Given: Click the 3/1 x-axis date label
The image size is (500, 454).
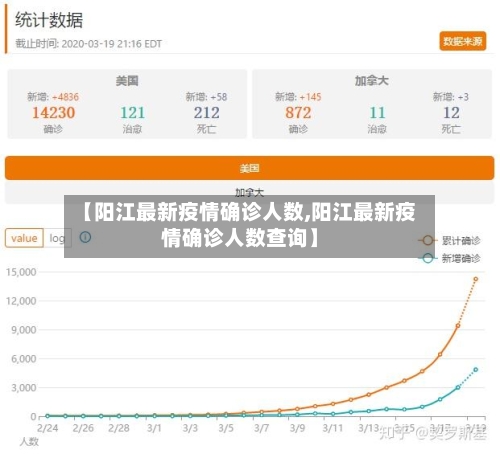Looking at the screenshot, I should [154, 428].
